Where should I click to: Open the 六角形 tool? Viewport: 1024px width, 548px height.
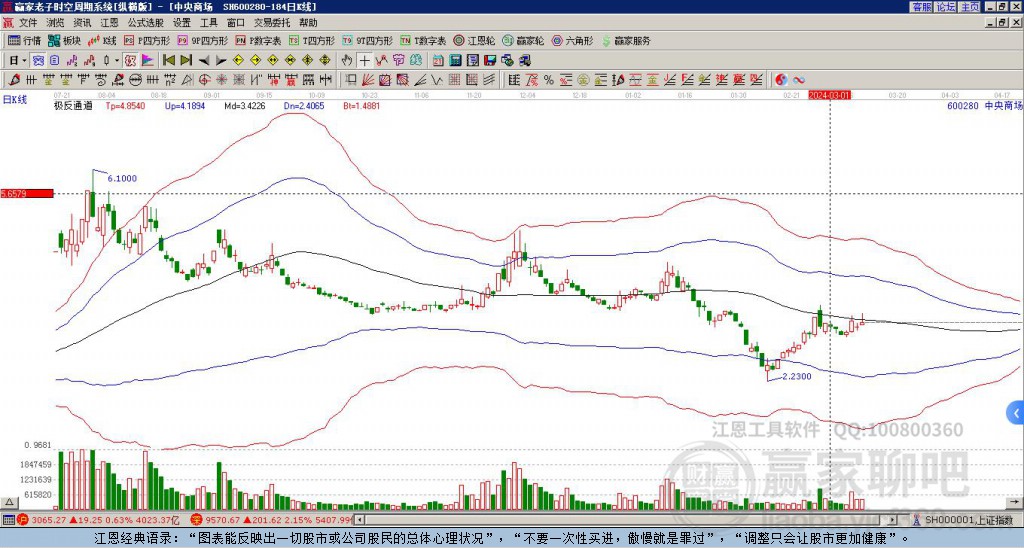(x=573, y=40)
